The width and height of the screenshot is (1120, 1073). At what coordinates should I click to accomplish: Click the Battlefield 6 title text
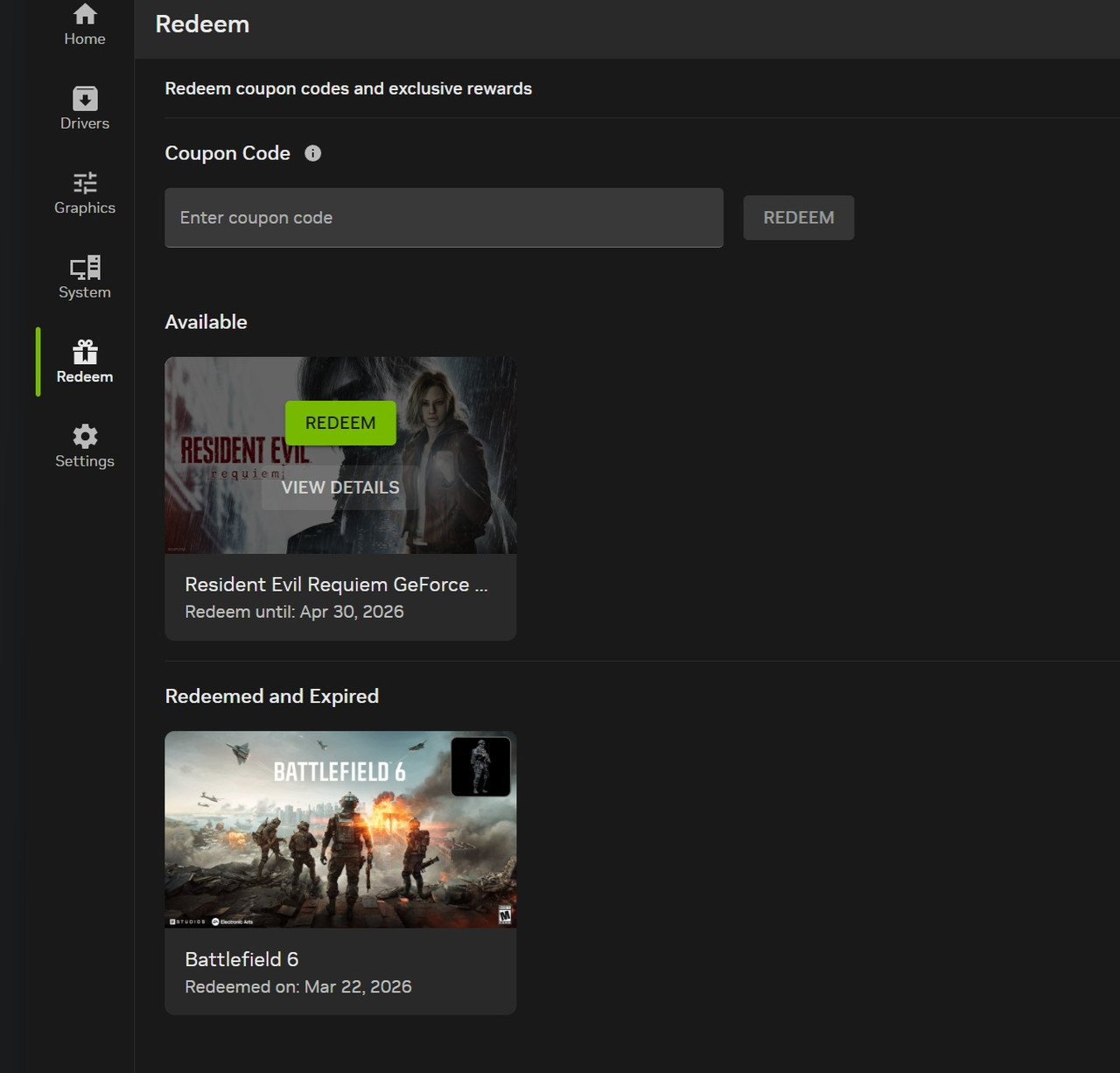click(x=241, y=959)
